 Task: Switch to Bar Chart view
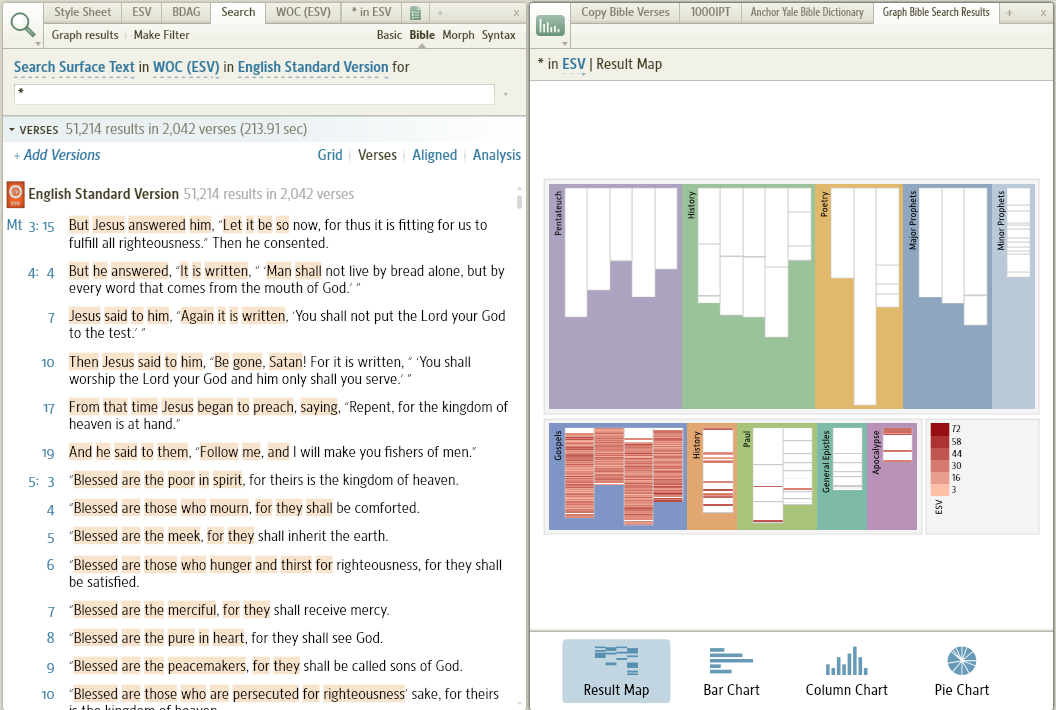point(731,671)
